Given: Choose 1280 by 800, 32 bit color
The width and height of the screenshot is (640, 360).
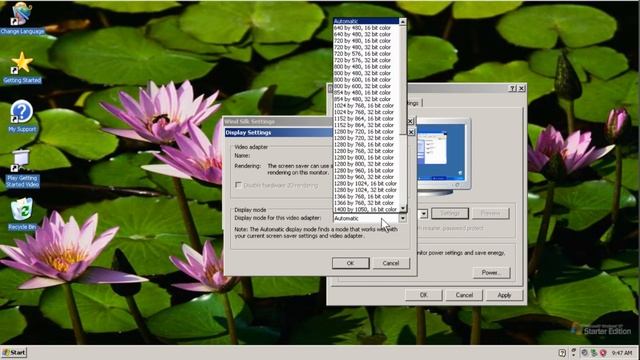Looking at the screenshot, I should coord(366,164).
